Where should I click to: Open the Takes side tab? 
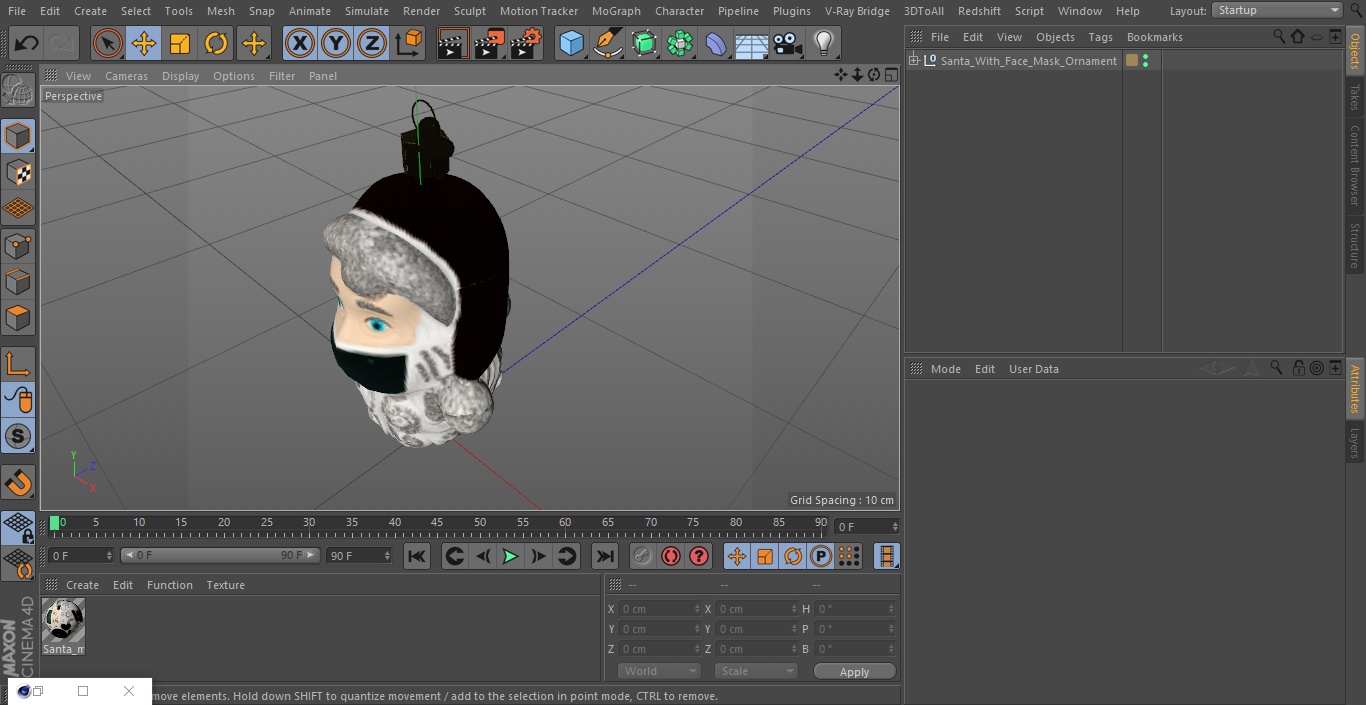pyautogui.click(x=1355, y=97)
